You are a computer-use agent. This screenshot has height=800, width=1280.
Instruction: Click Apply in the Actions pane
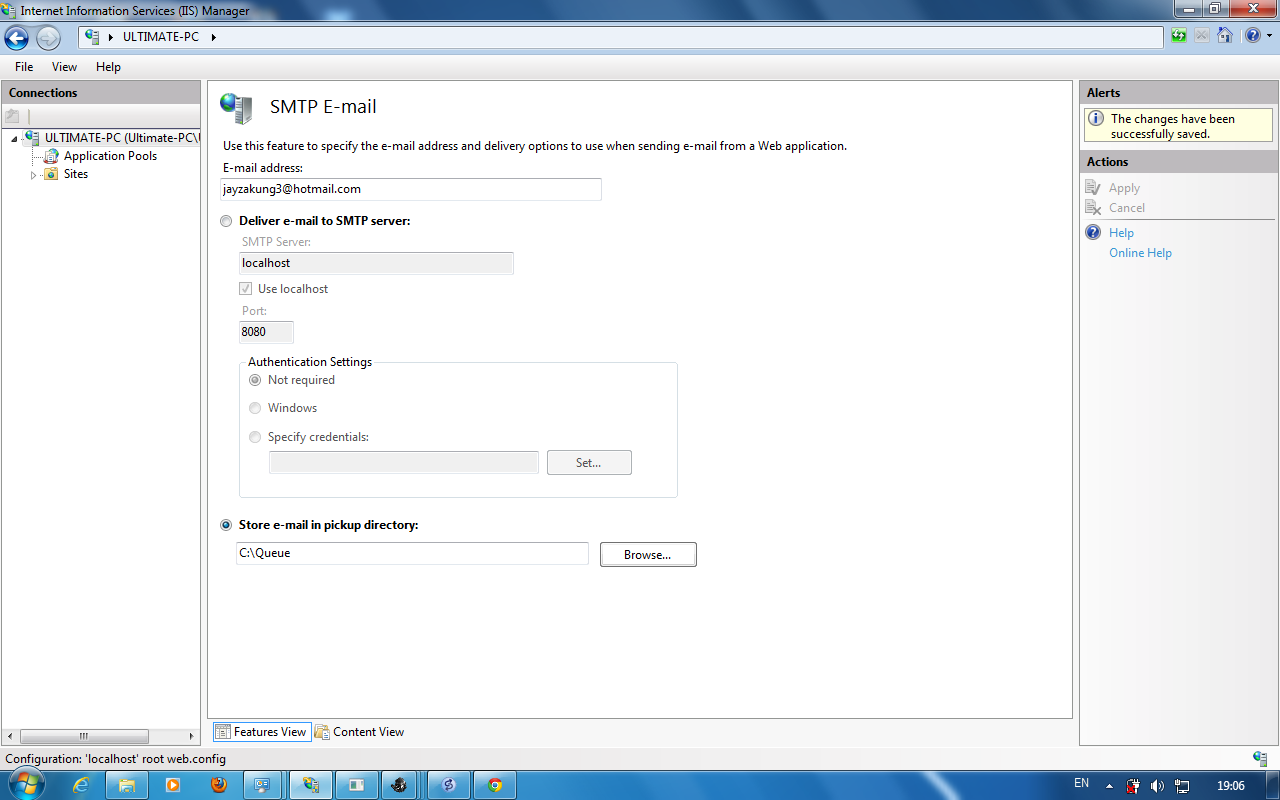pyautogui.click(x=1124, y=188)
